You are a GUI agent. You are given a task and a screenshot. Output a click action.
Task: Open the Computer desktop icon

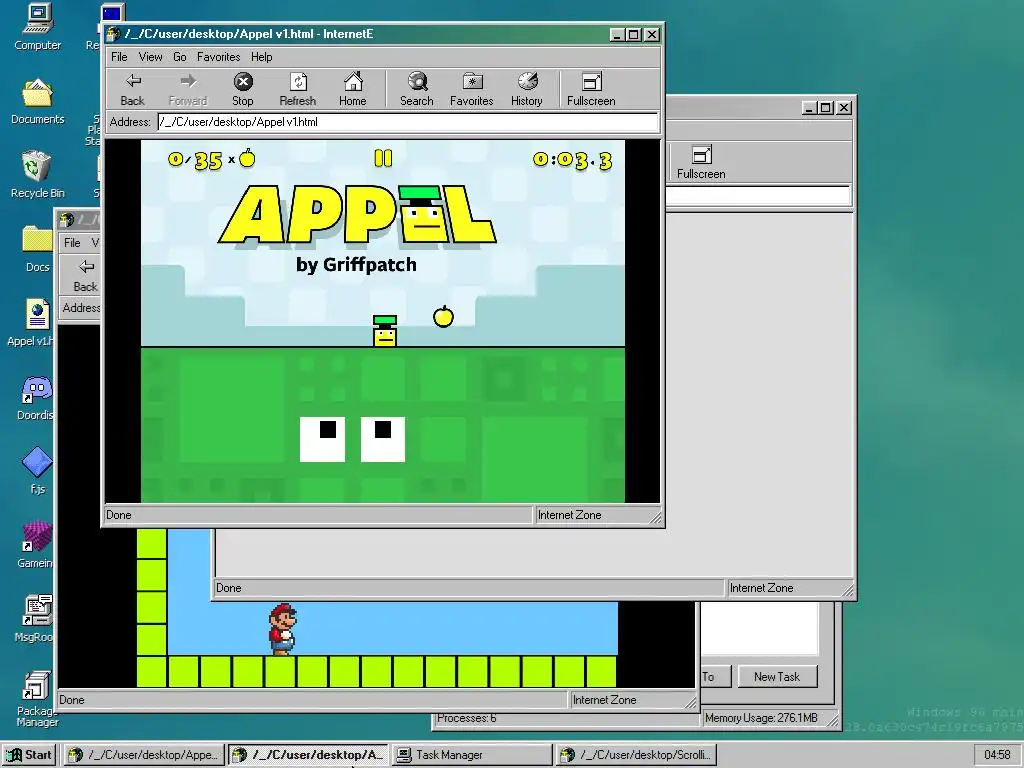37,27
